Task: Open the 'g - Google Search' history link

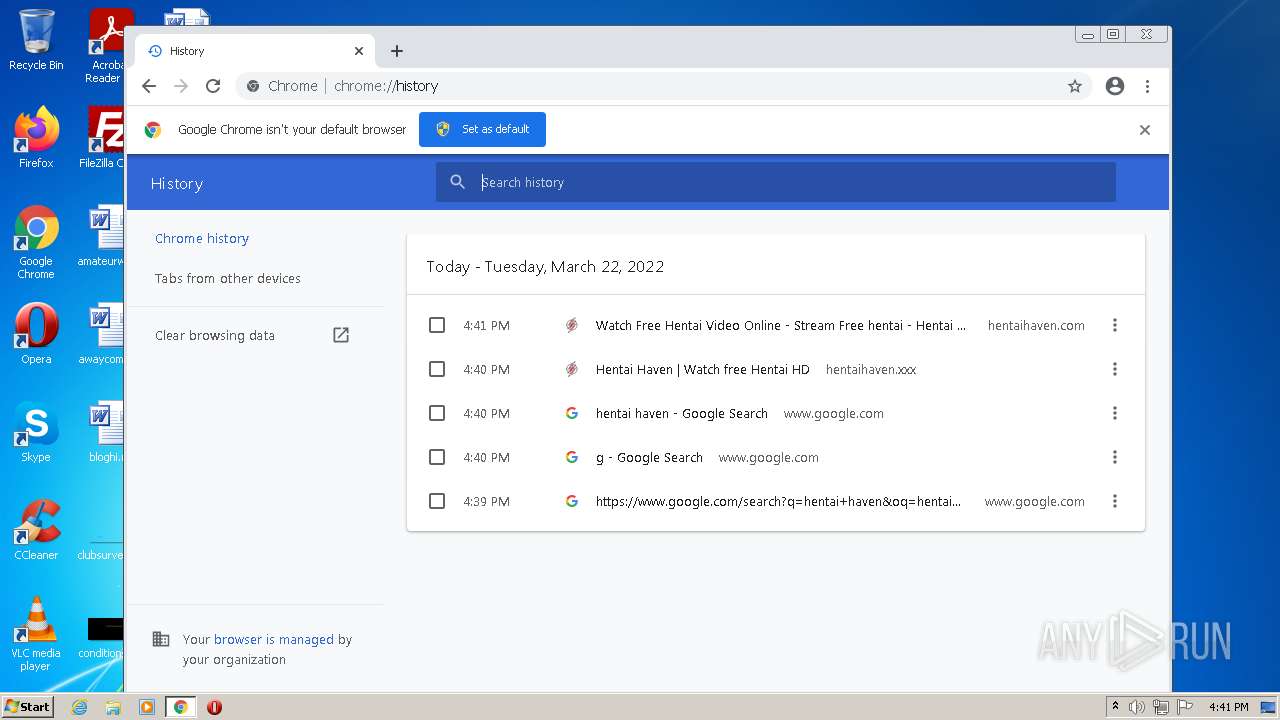Action: click(649, 457)
